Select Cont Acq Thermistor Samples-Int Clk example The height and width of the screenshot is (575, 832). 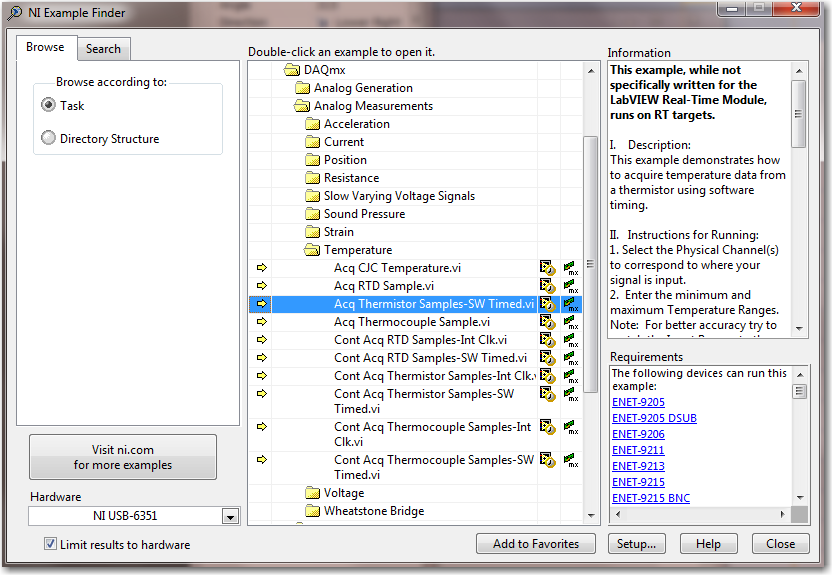(435, 376)
